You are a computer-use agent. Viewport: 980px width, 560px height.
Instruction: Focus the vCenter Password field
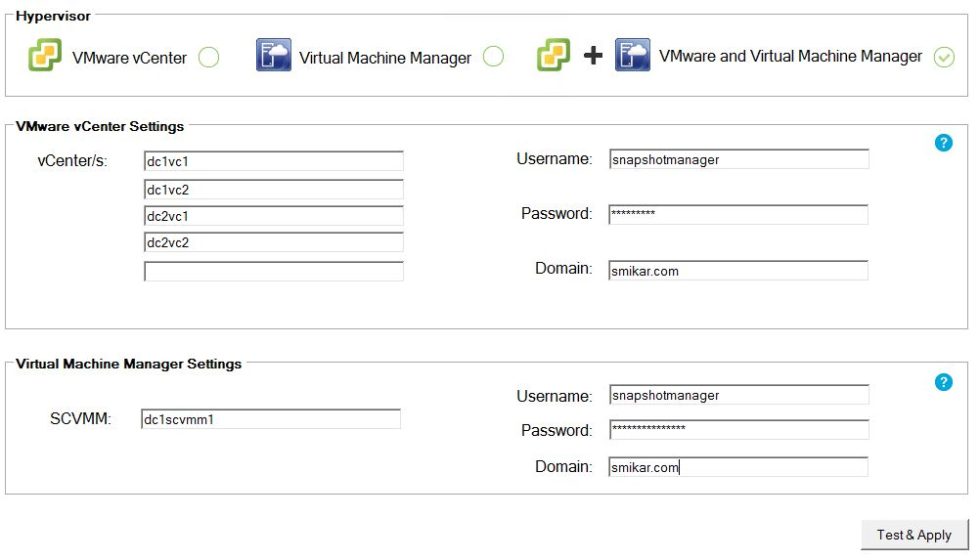tap(738, 214)
